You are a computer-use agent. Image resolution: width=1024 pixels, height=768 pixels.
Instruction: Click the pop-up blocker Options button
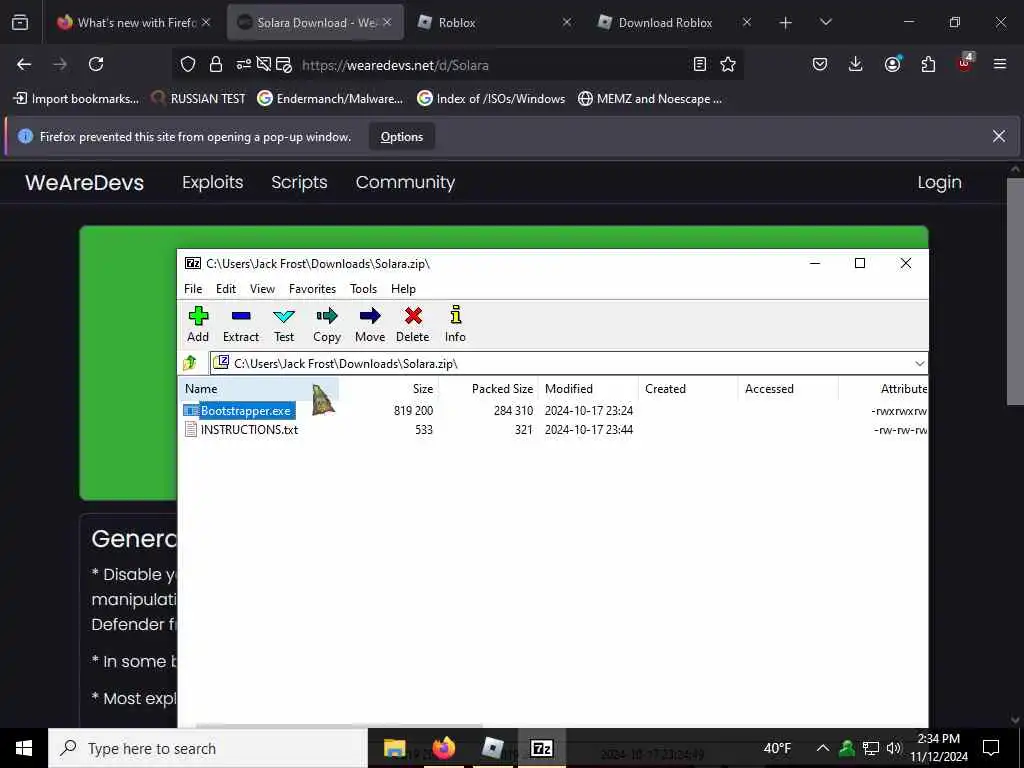[x=402, y=136]
